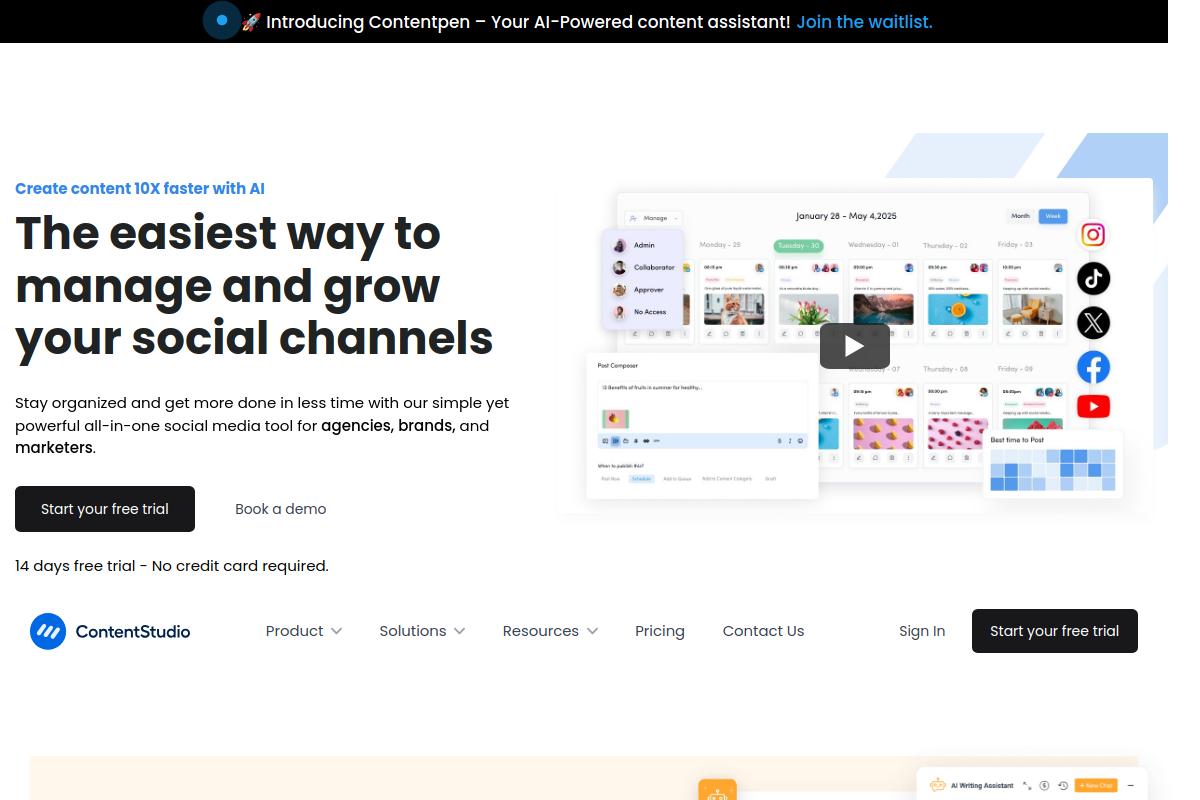1200x800 pixels.
Task: Expand the Solutions menu
Action: pyautogui.click(x=422, y=631)
